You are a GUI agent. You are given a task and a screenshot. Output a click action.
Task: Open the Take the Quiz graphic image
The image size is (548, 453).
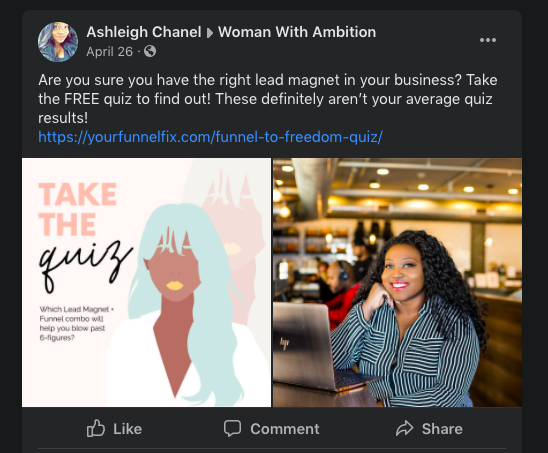coord(146,282)
